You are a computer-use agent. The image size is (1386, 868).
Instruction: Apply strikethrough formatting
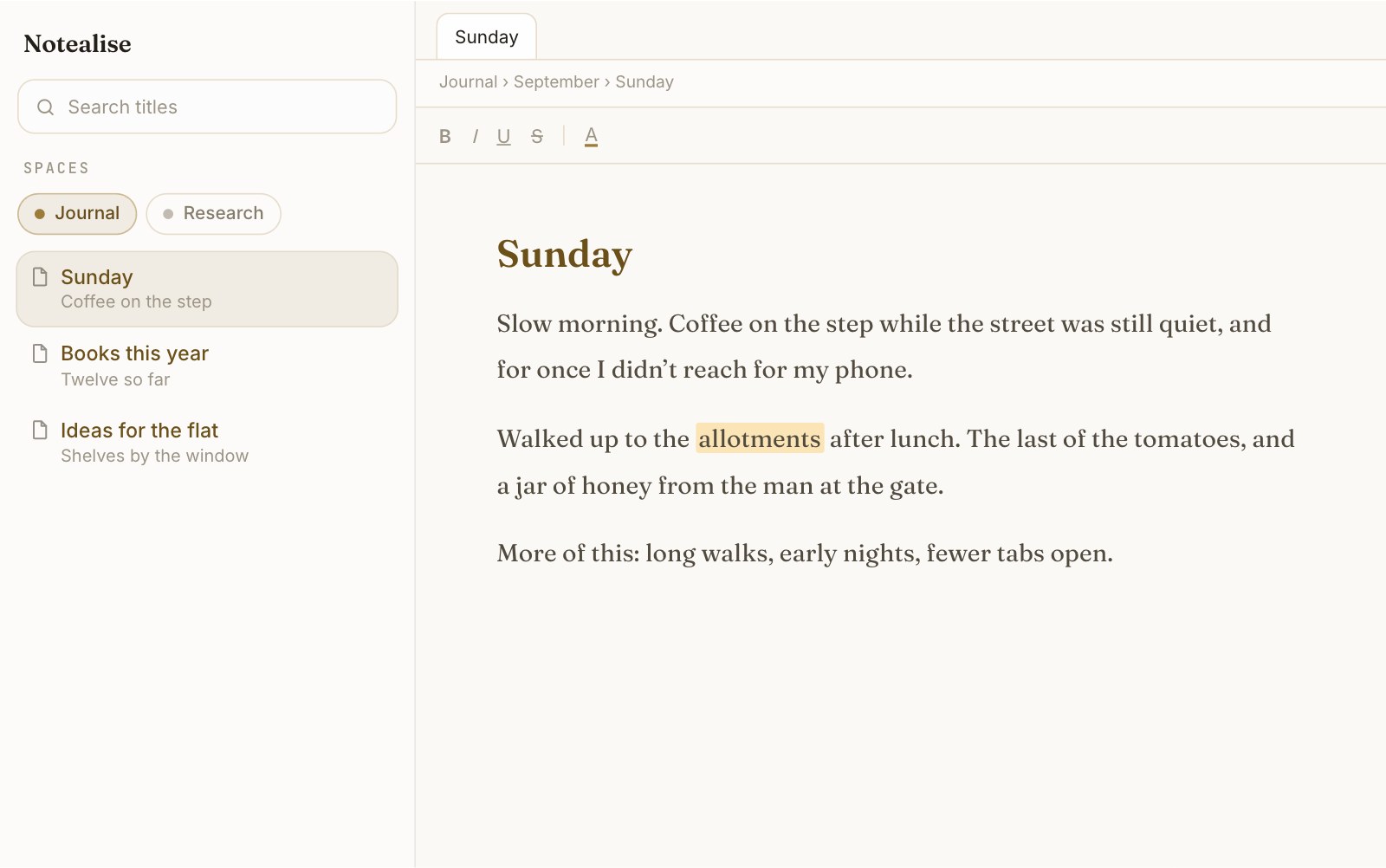click(537, 136)
